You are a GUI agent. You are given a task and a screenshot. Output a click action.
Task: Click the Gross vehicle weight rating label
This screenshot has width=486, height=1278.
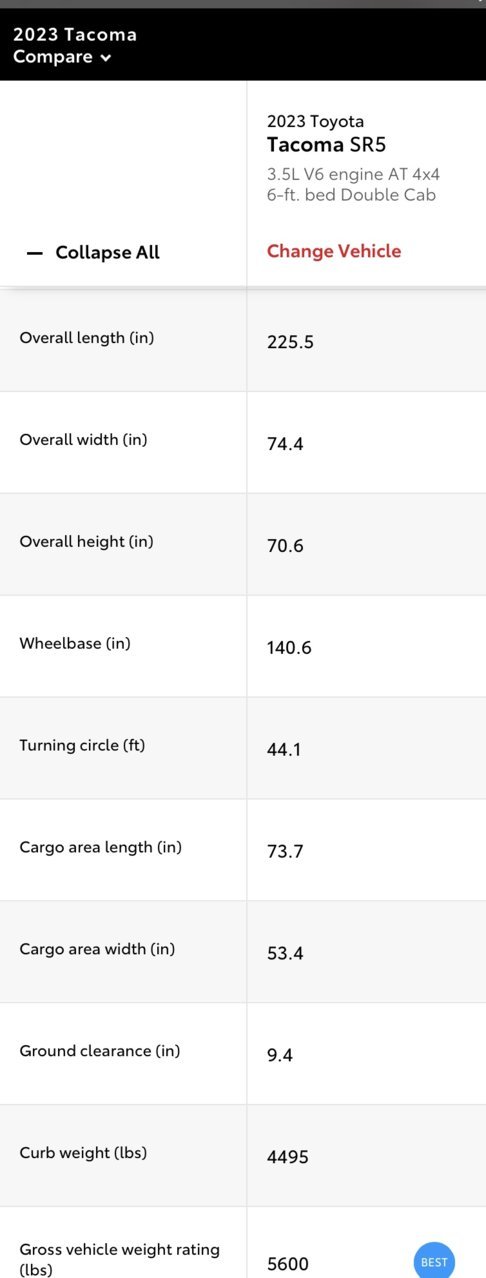pyautogui.click(x=119, y=1259)
